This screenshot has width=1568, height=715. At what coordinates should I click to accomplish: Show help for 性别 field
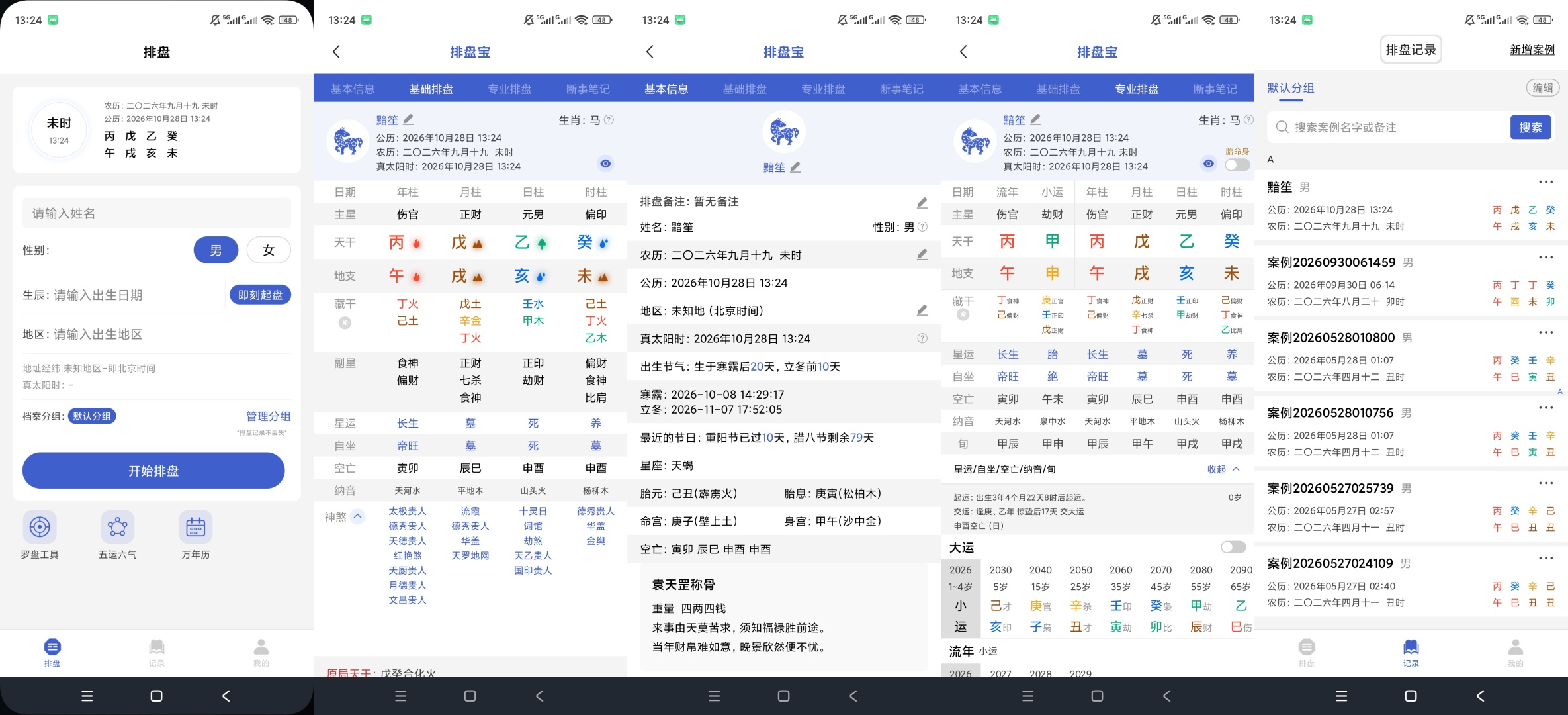[x=923, y=226]
